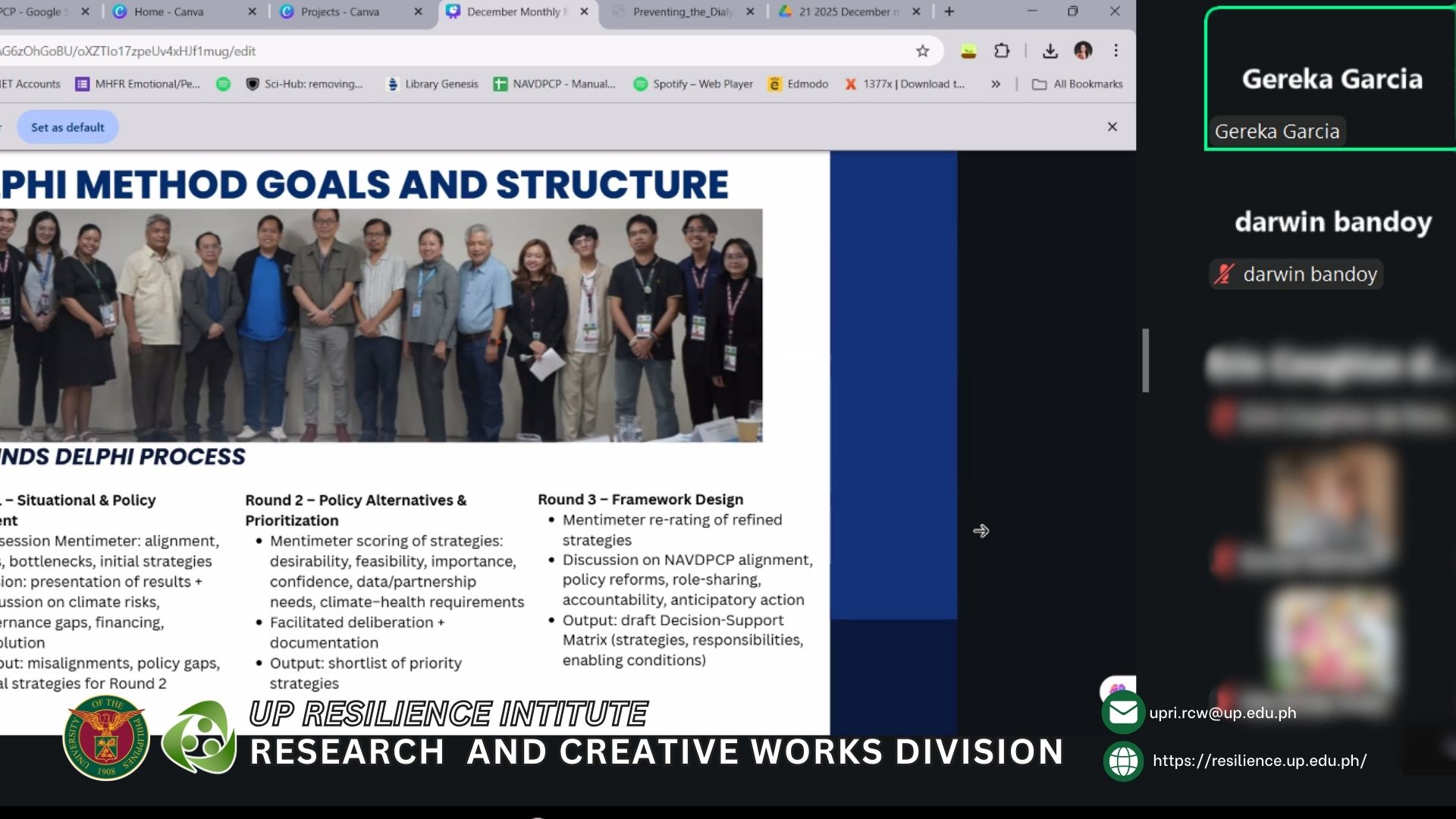Open the browser extensions puzzle icon
The image size is (1456, 819).
[1002, 51]
